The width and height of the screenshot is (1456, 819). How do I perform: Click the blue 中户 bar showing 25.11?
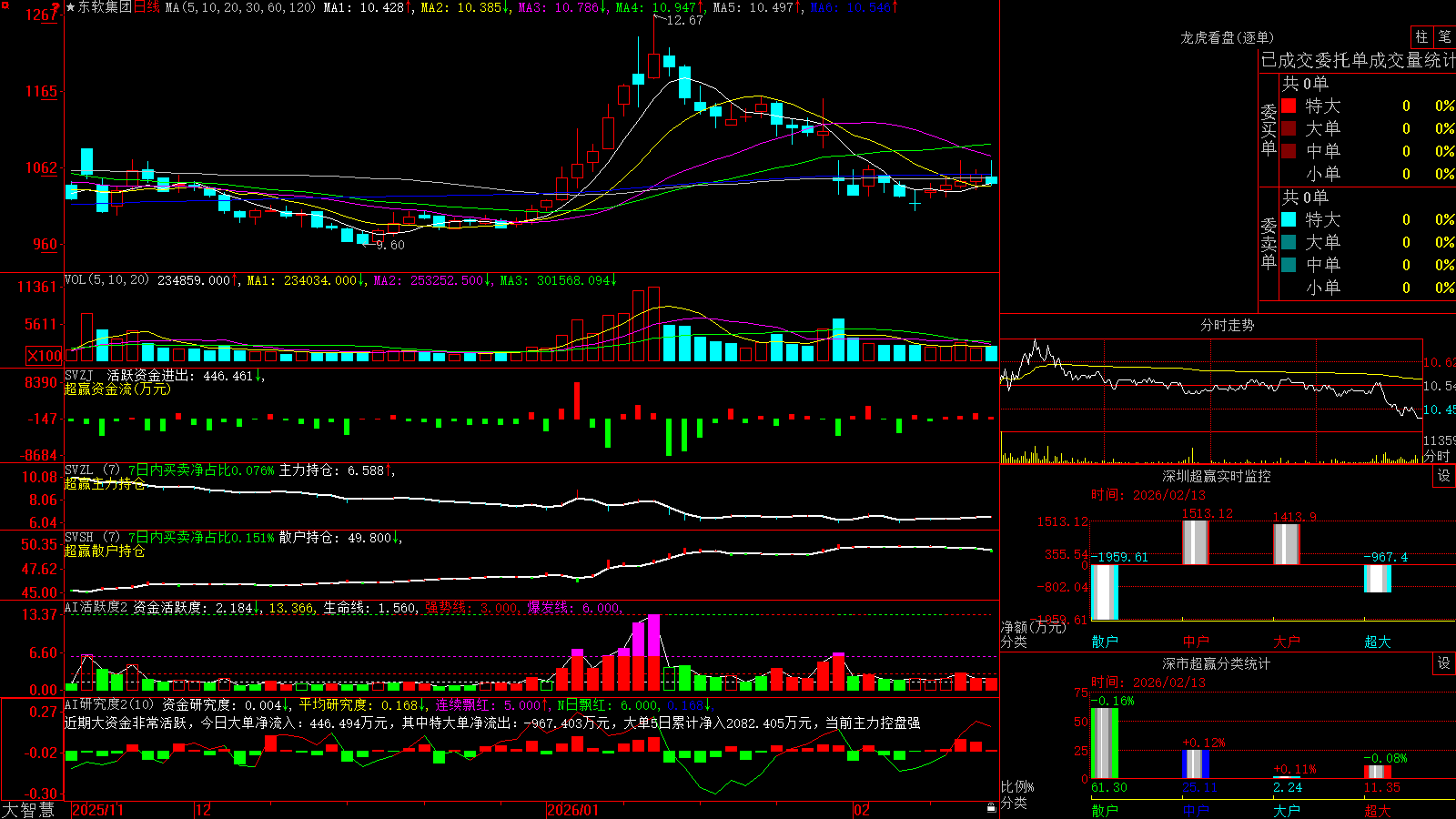(x=1196, y=764)
